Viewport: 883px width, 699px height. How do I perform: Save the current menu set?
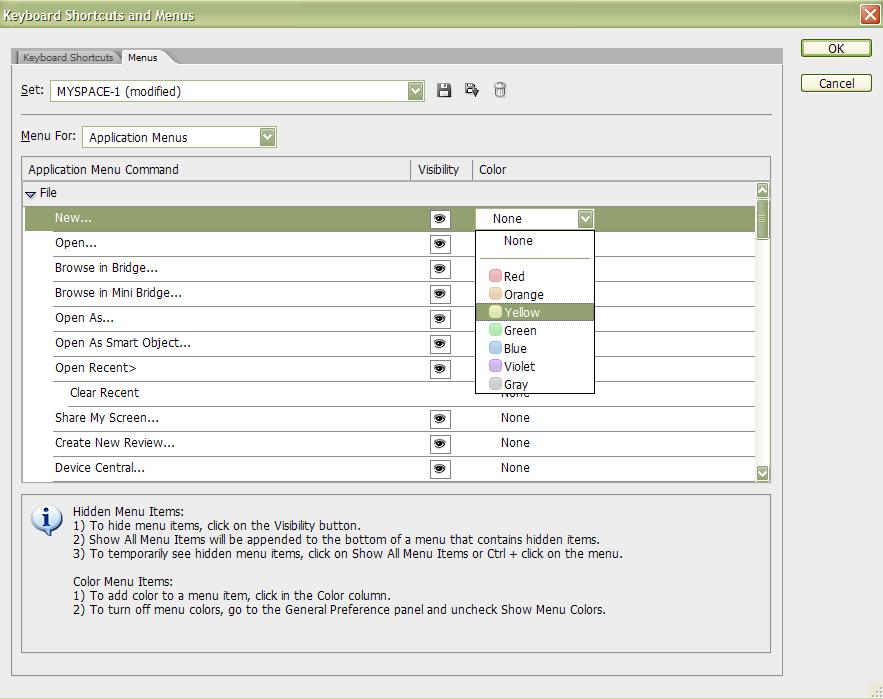tap(444, 90)
